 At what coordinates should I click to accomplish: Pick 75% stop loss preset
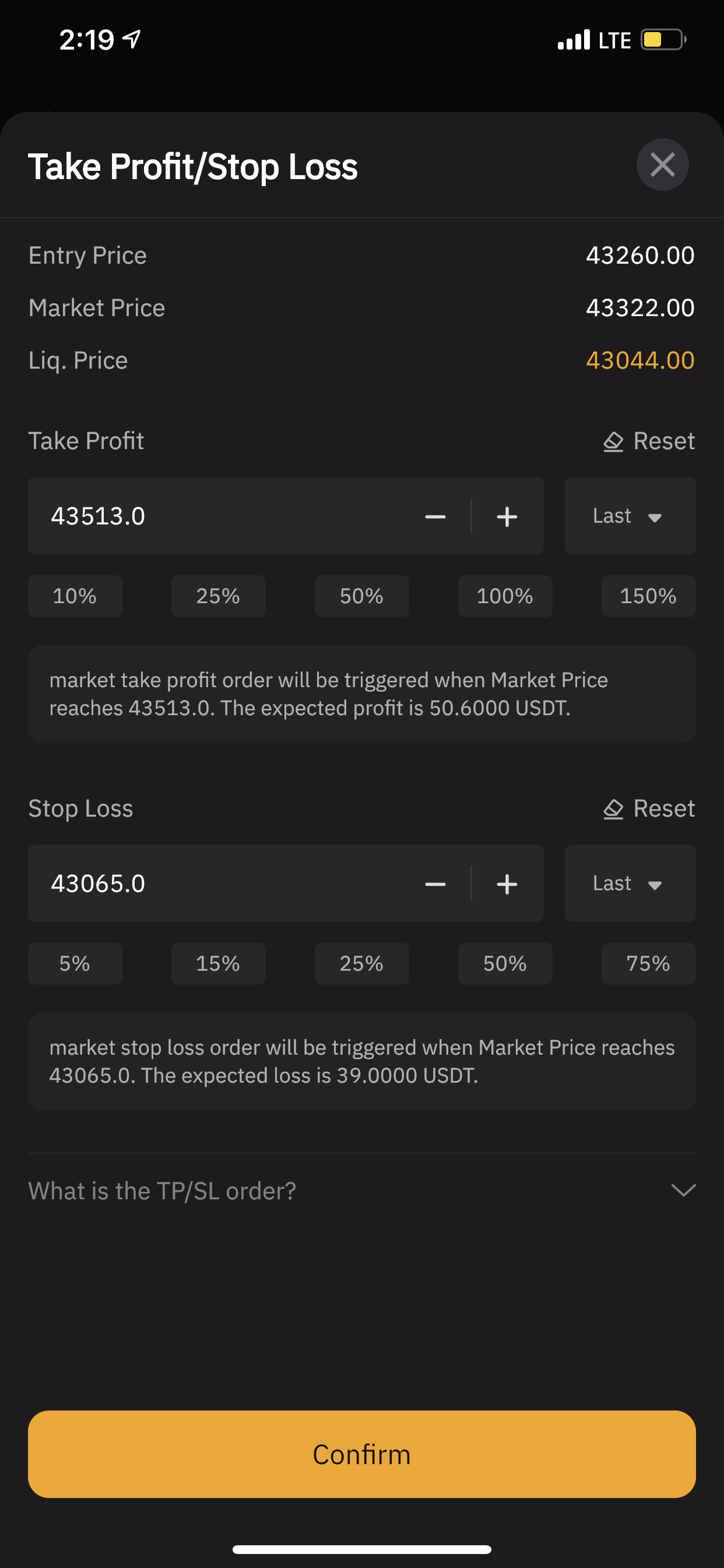tap(649, 964)
